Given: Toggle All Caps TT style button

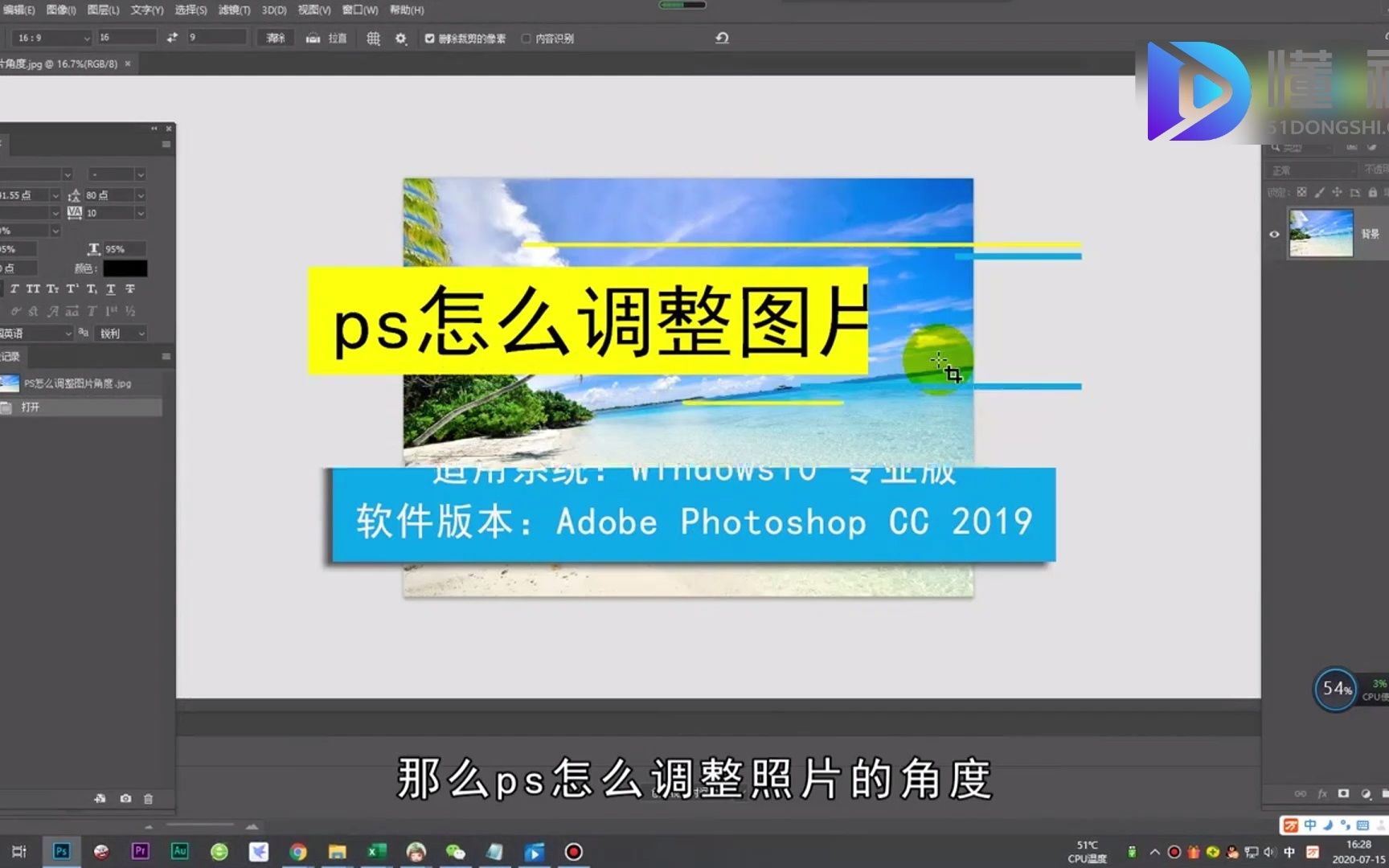Looking at the screenshot, I should click(x=33, y=289).
